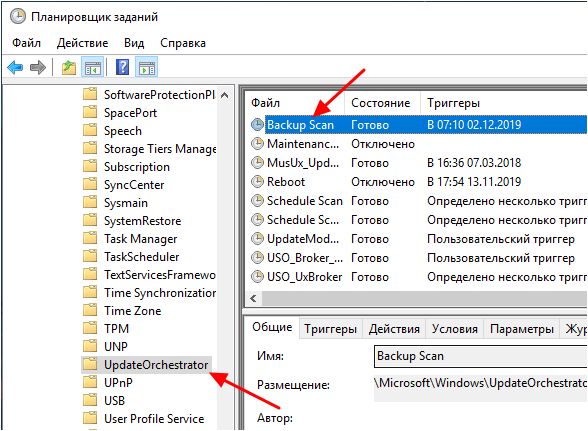The width and height of the screenshot is (588, 431).
Task: Click the task list scroll-left arrow
Action: tap(254, 299)
